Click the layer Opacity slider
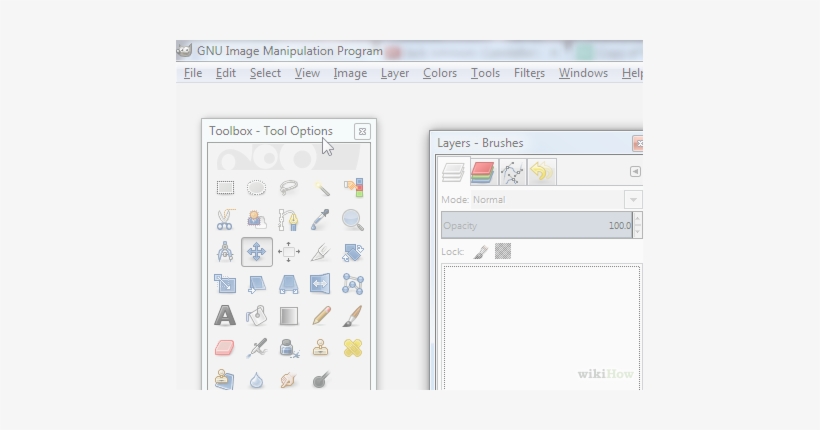The width and height of the screenshot is (820, 430). point(537,225)
